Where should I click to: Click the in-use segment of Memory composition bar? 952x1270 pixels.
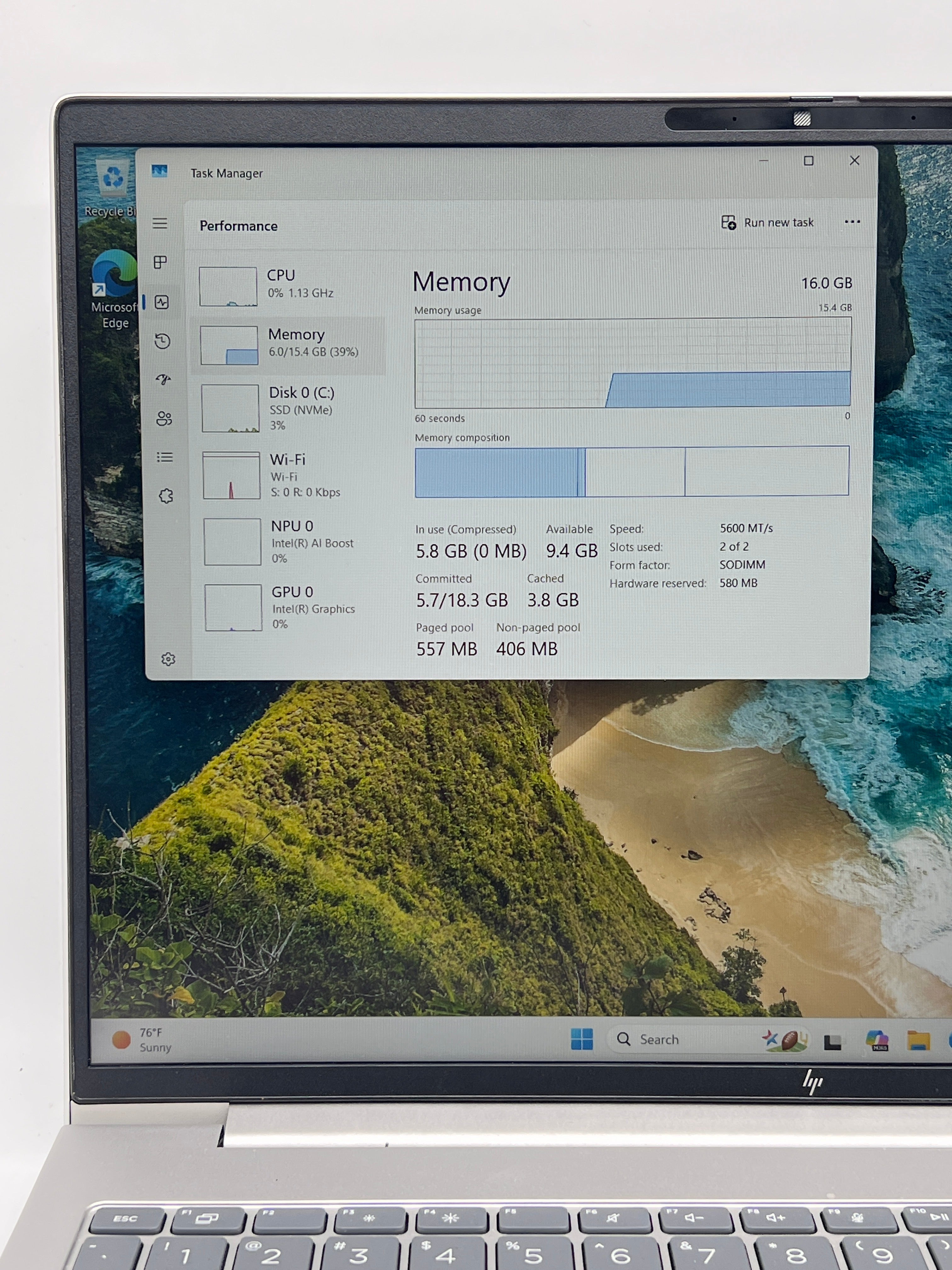click(x=496, y=472)
